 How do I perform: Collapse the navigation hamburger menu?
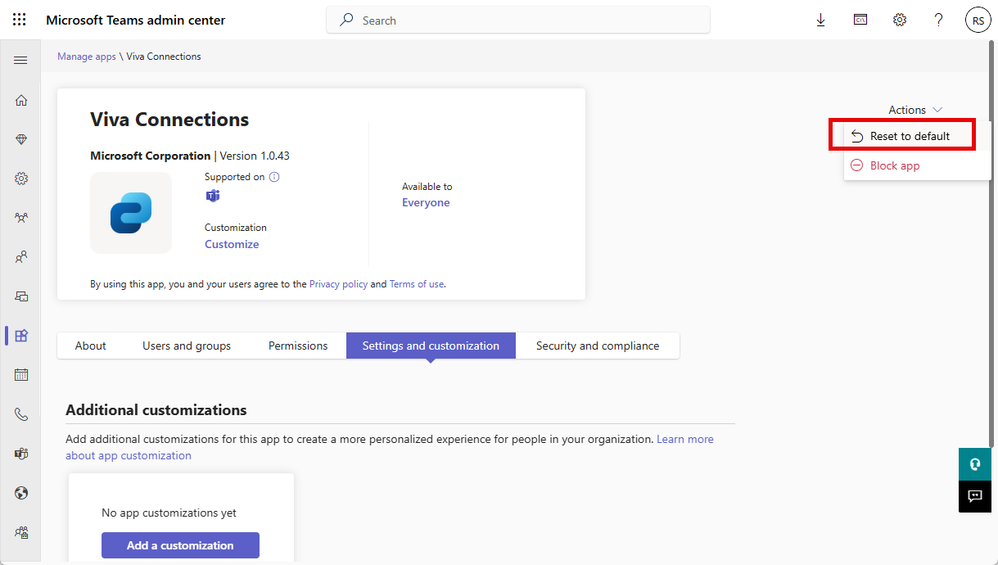[20, 60]
